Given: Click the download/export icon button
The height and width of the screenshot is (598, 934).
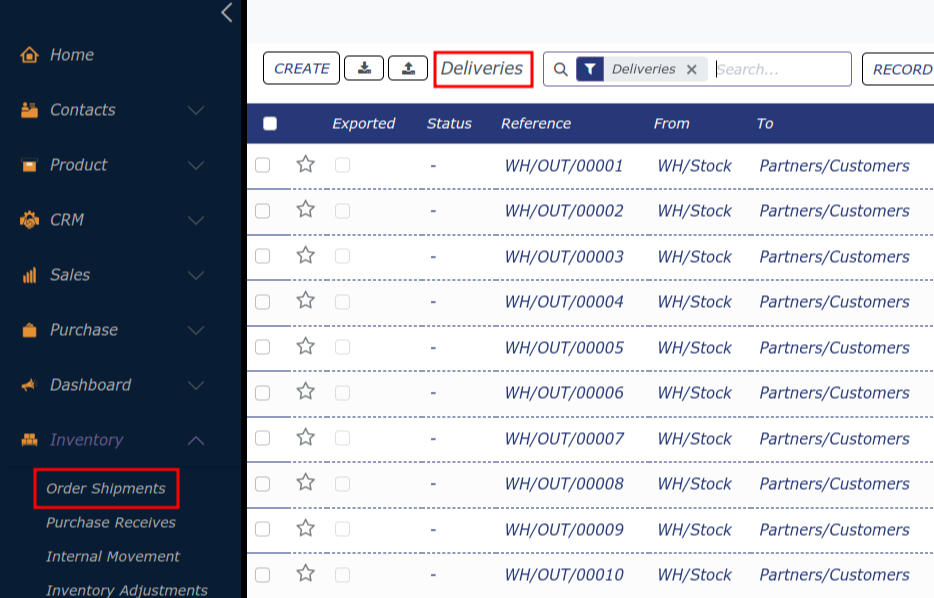Looking at the screenshot, I should click(364, 68).
